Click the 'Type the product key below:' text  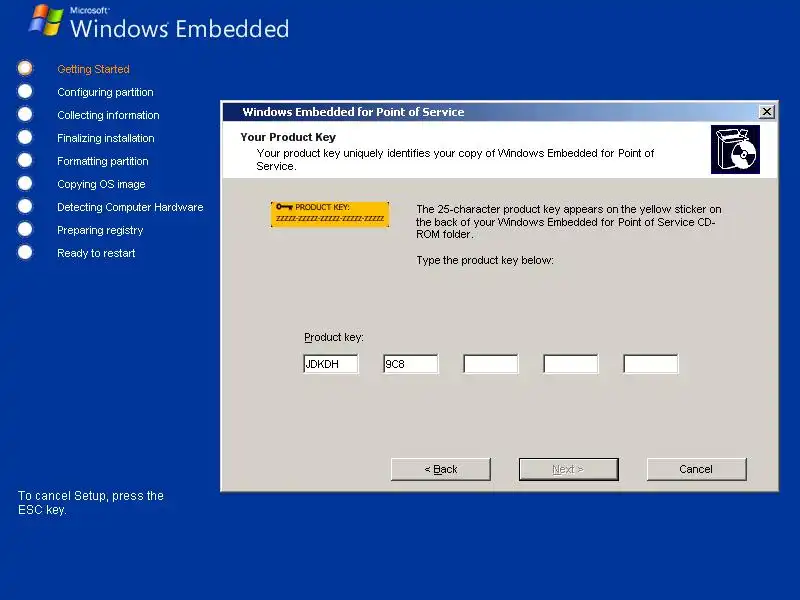(485, 260)
